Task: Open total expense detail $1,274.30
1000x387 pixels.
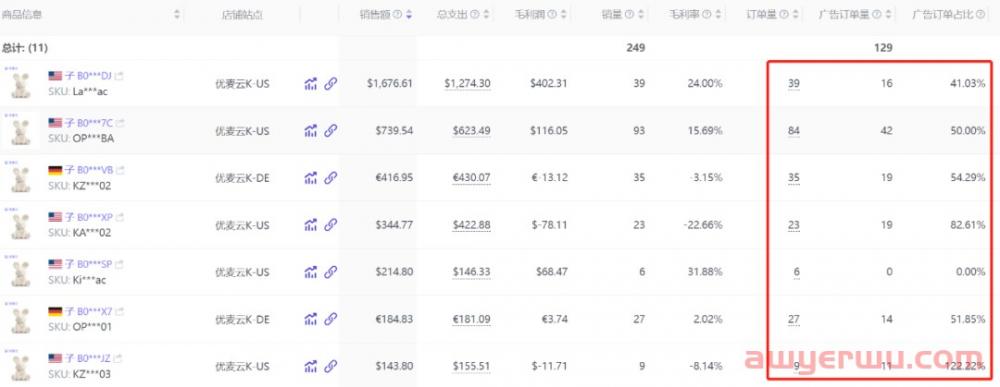Action: point(467,84)
